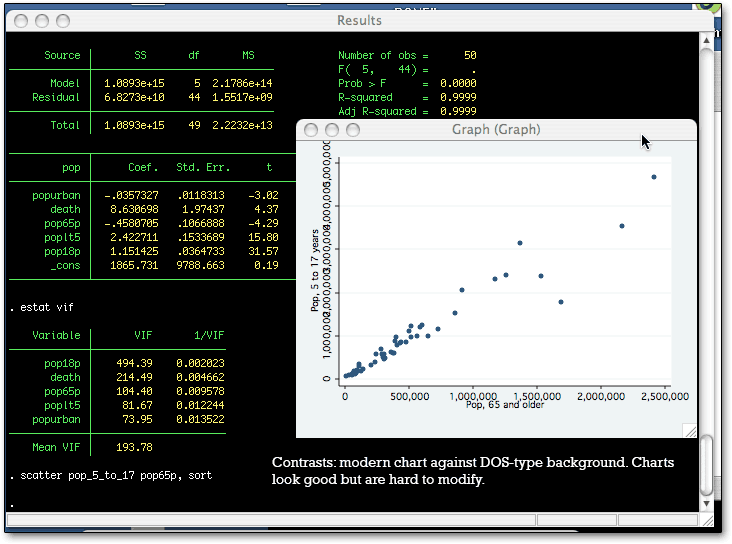Click the 'scatter pop_5_to_17 pop65p, sort' command
Image resolution: width=732 pixels, height=544 pixels.
116,475
